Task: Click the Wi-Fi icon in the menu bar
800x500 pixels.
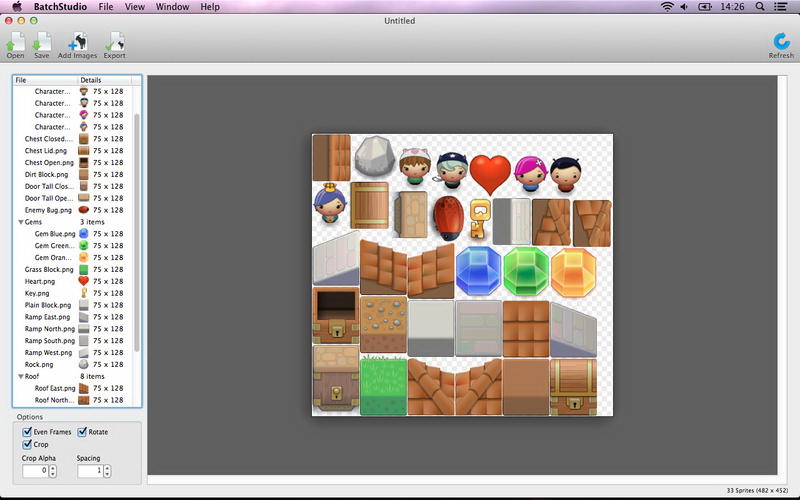Action: (x=667, y=7)
